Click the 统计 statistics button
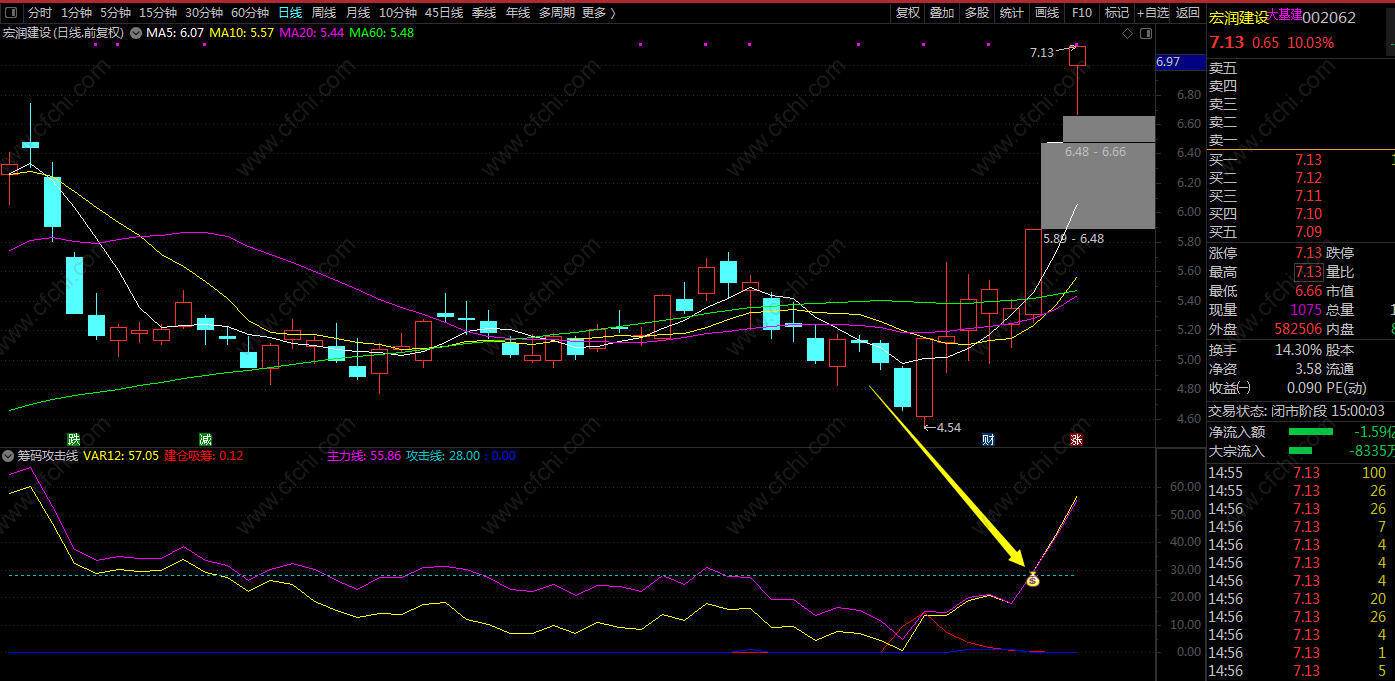This screenshot has width=1395, height=681. click(1012, 13)
